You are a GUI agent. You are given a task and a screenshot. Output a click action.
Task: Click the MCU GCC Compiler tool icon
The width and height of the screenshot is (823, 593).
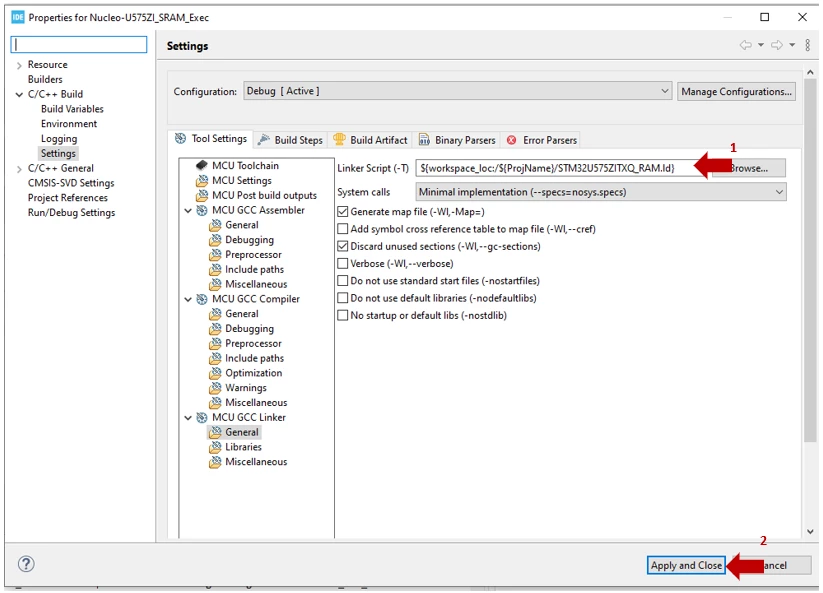(x=202, y=299)
